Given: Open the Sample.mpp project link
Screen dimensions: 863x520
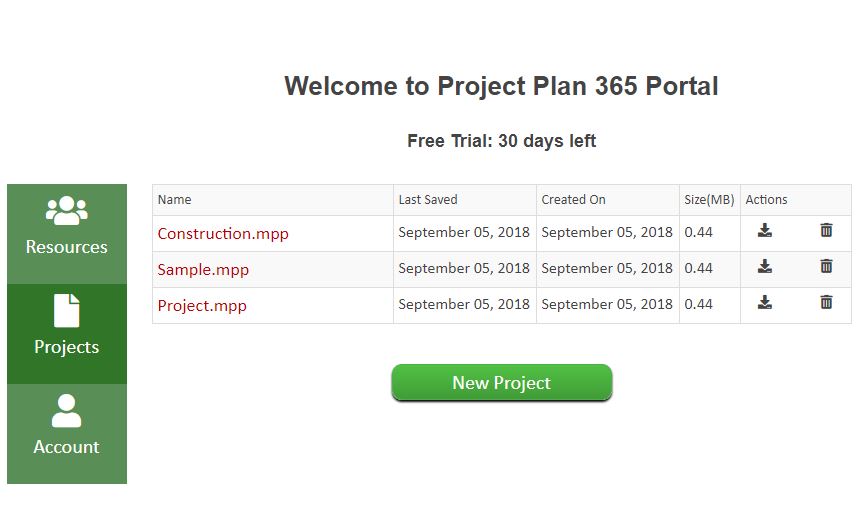Looking at the screenshot, I should 203,270.
